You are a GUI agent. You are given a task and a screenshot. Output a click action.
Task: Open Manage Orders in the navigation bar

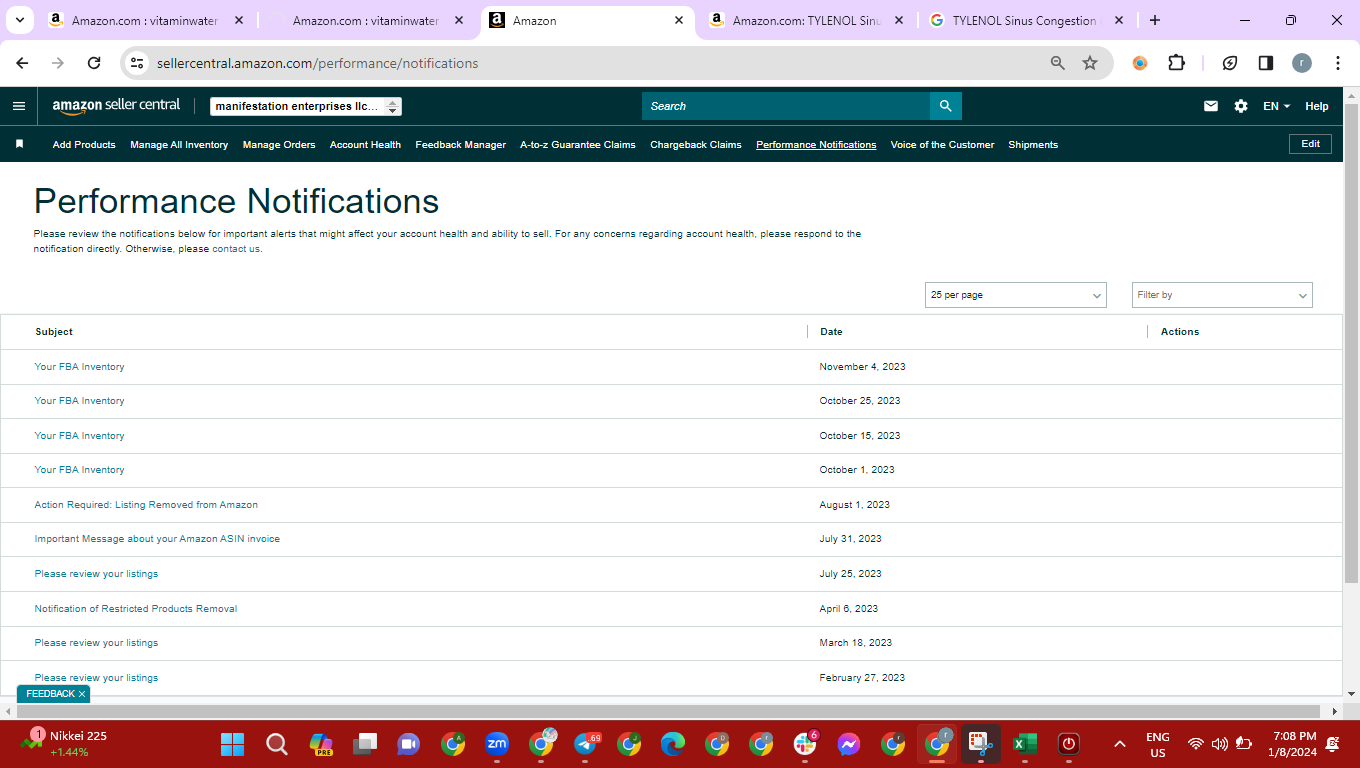(x=279, y=145)
